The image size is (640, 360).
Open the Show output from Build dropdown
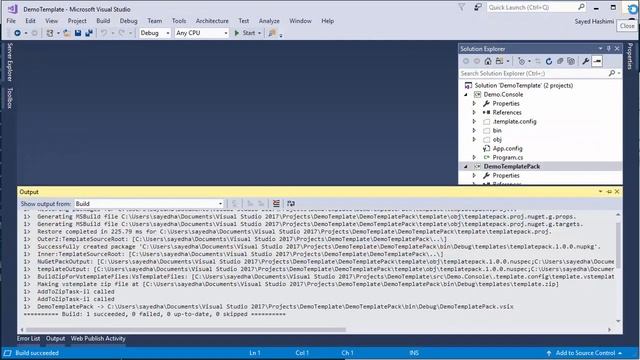(x=149, y=204)
